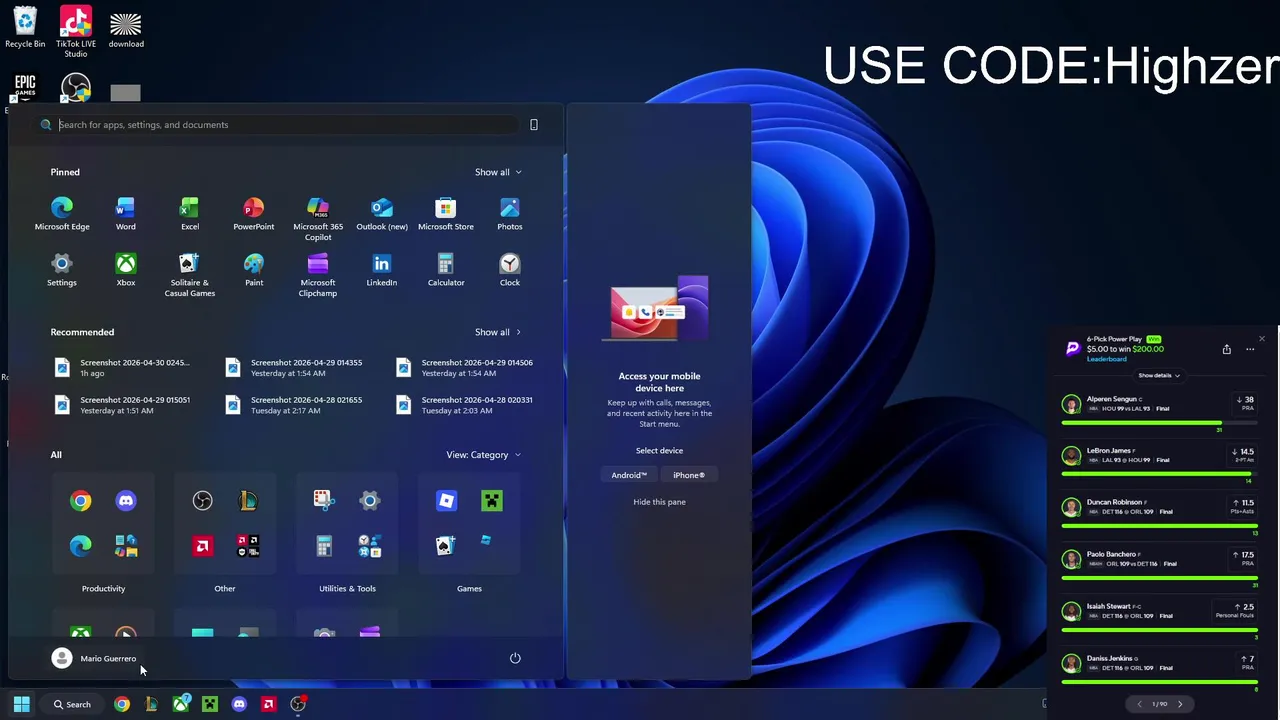Open the three-dot menu in PrizePicks panel
The width and height of the screenshot is (1280, 720).
pyautogui.click(x=1250, y=349)
